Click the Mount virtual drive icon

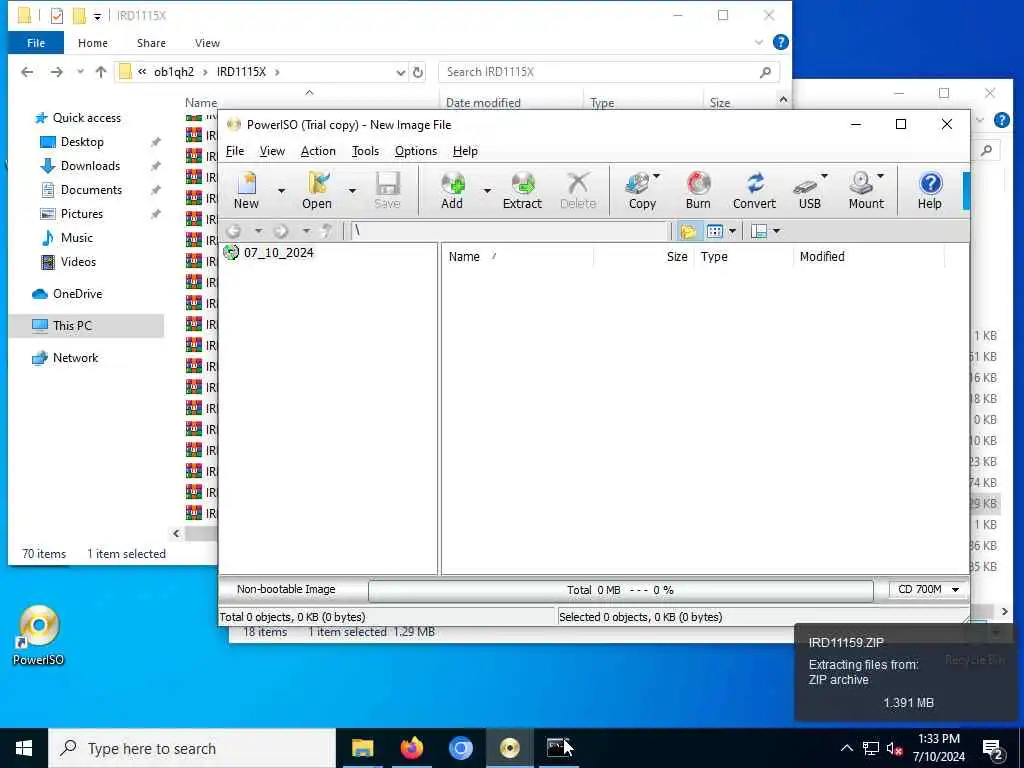coord(865,190)
